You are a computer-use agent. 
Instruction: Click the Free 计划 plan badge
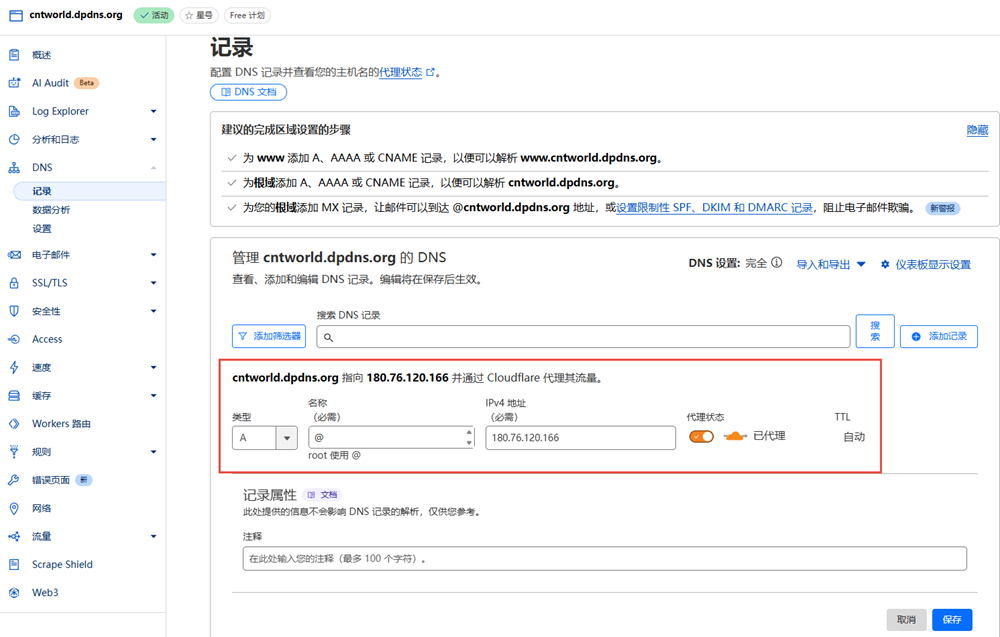coord(247,15)
